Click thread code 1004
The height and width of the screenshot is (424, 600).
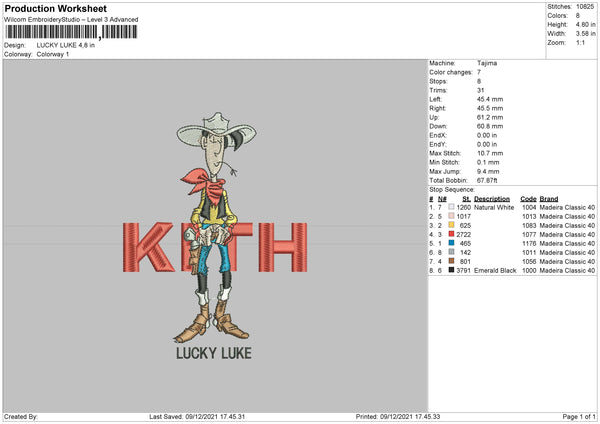tap(529, 207)
